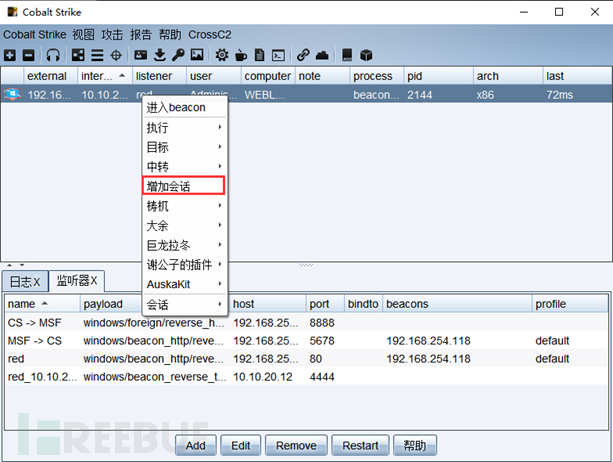
Task: Open the 攻击 menu
Action: 112,34
